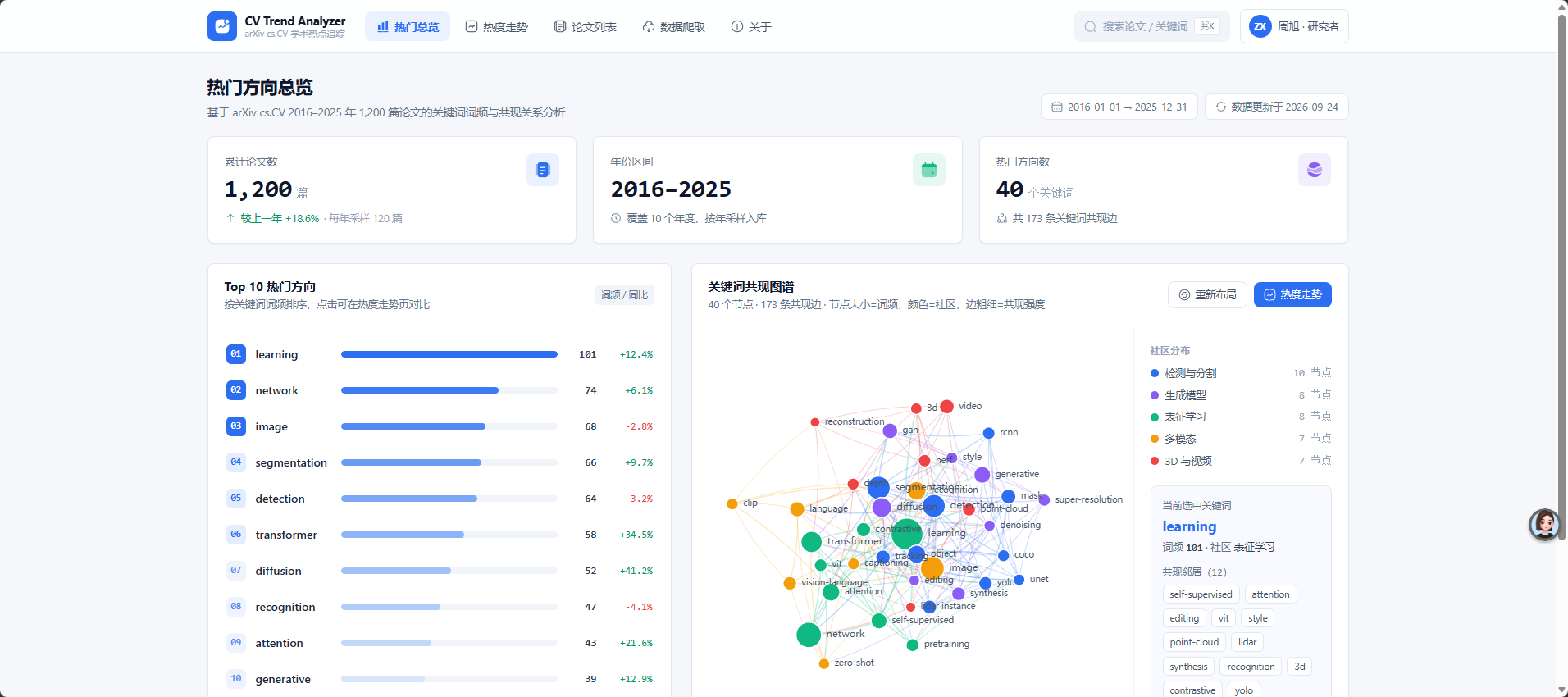Click the super-resolution graph node
1568x697 pixels.
[1044, 500]
